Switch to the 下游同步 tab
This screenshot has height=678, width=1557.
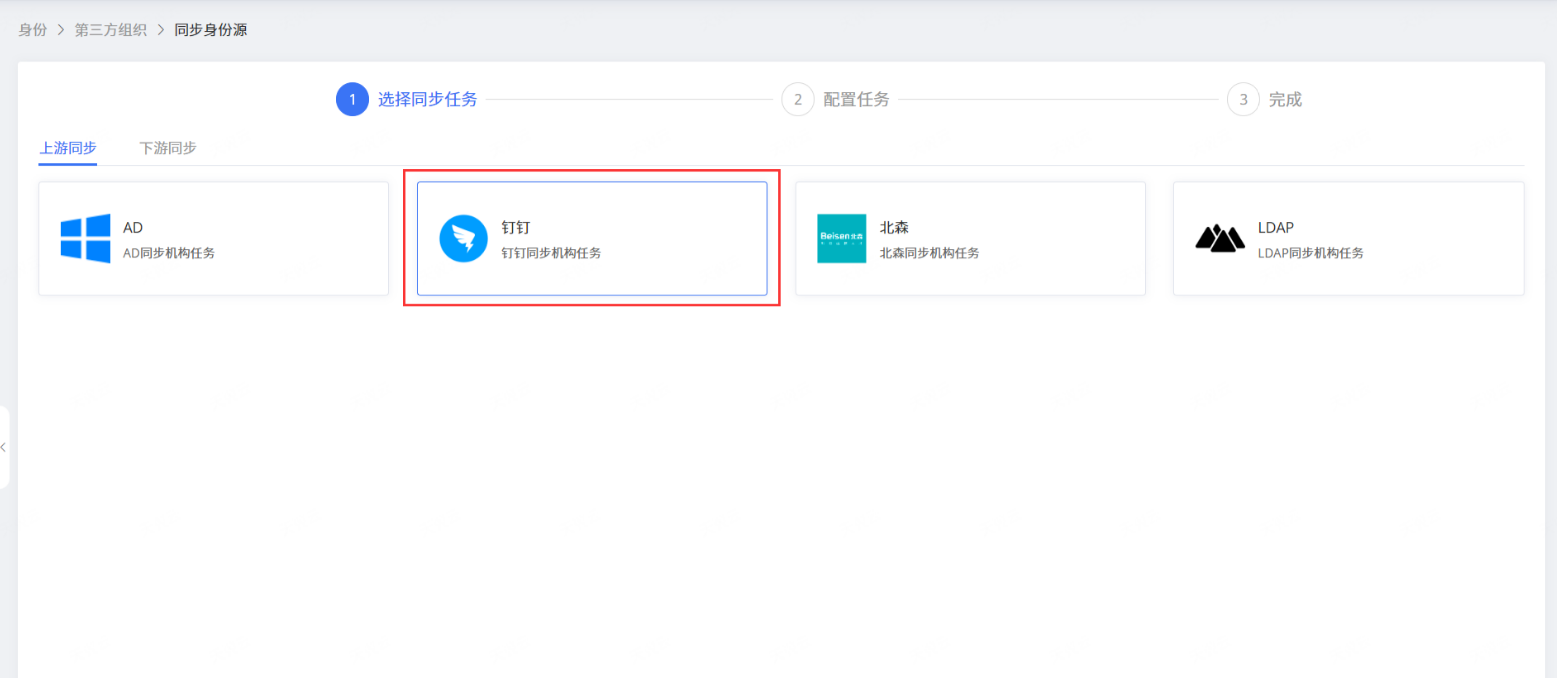[168, 148]
